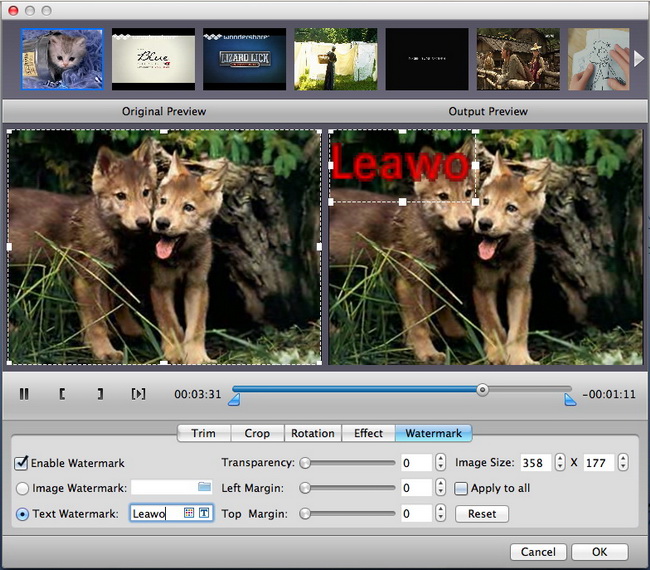Viewport: 650px width, 570px height.
Task: Select the village scene video thumbnail
Action: (x=518, y=59)
